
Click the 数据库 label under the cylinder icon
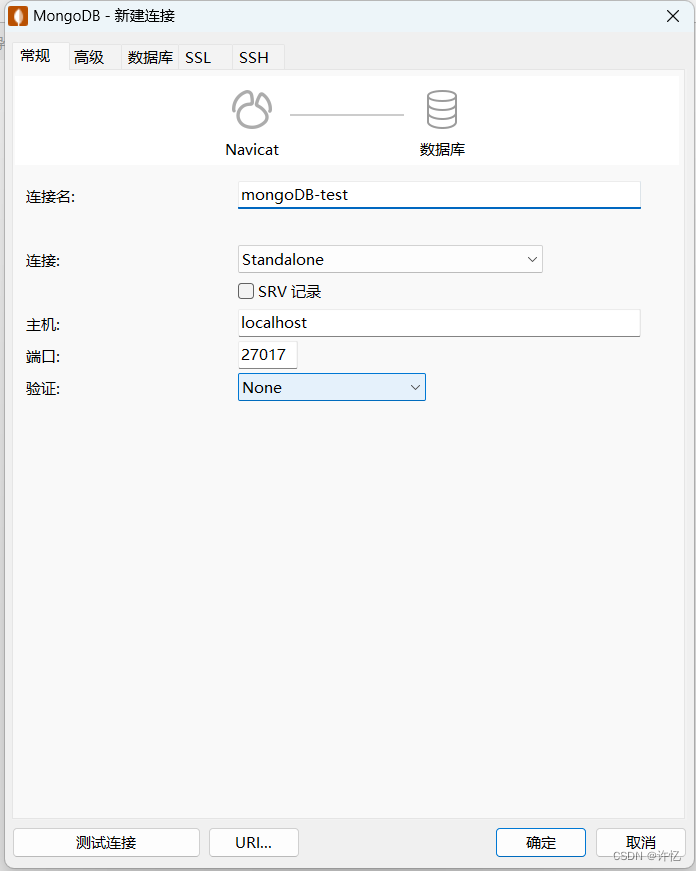pos(442,149)
